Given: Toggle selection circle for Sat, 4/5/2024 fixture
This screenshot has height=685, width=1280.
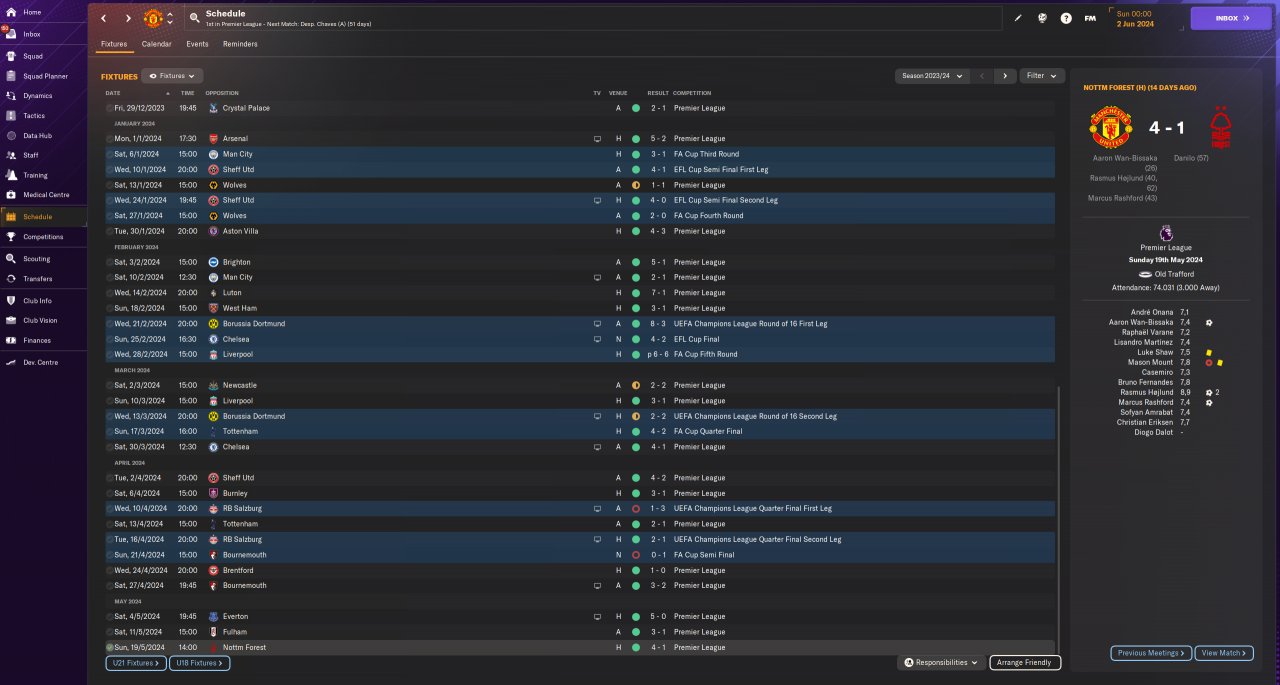Looking at the screenshot, I should point(109,616).
